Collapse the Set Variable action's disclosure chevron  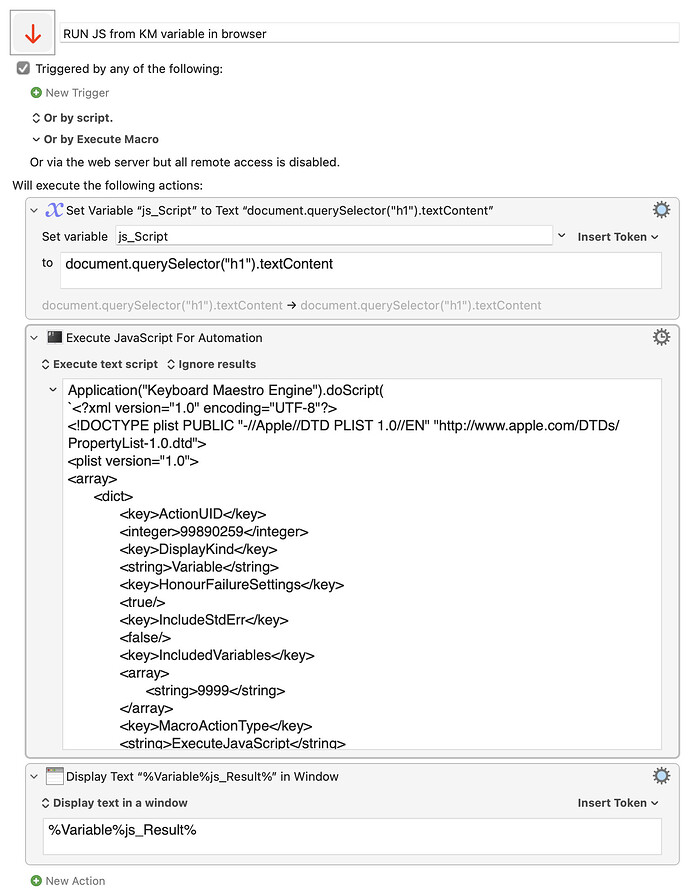(x=33, y=209)
